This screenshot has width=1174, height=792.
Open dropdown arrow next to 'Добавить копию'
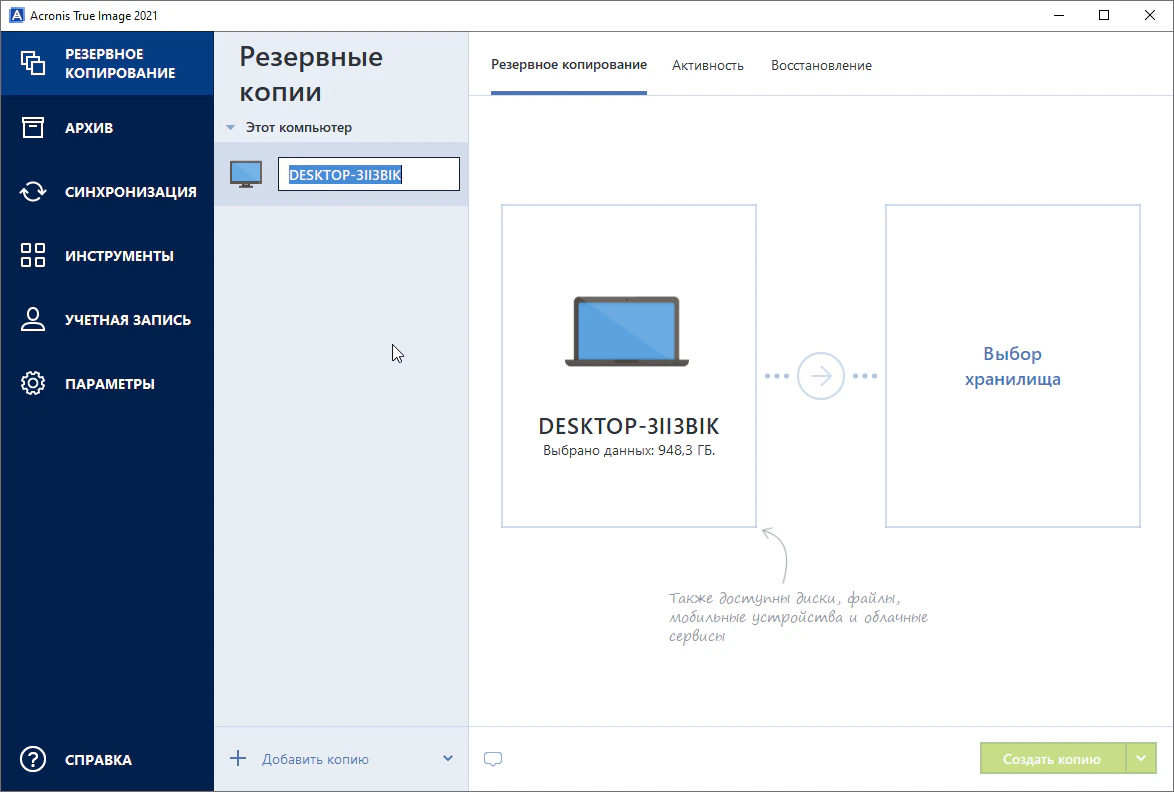pyautogui.click(x=447, y=758)
